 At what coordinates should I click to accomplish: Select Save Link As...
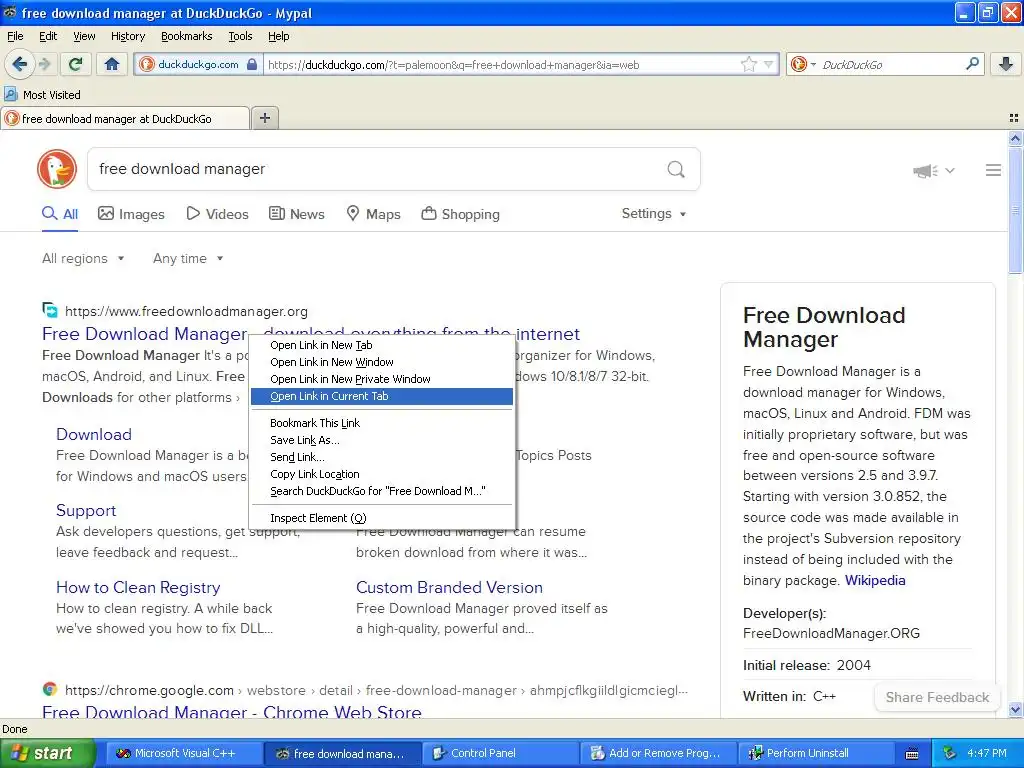382,440
